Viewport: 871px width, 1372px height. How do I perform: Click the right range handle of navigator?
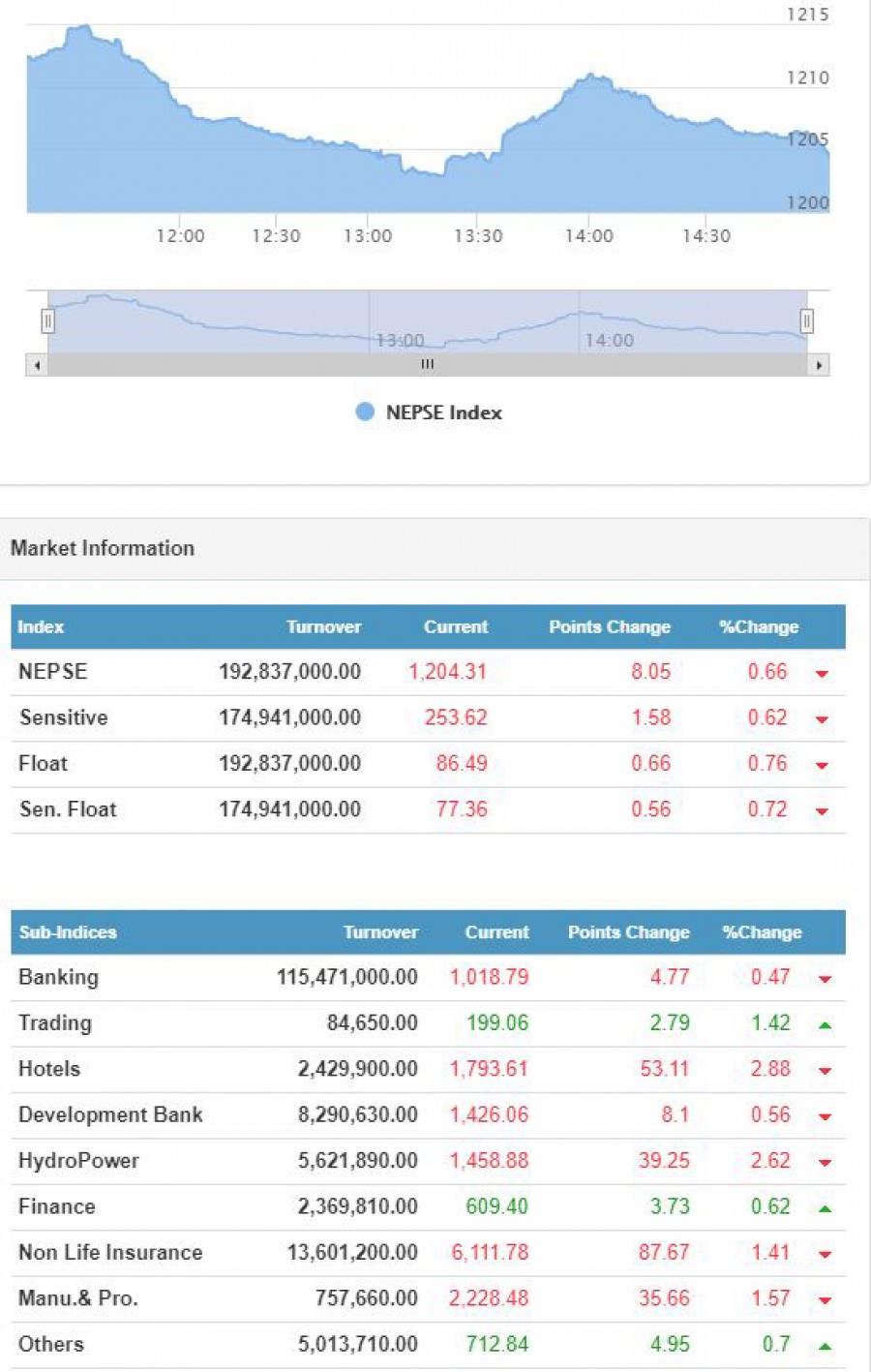pyautogui.click(x=806, y=320)
